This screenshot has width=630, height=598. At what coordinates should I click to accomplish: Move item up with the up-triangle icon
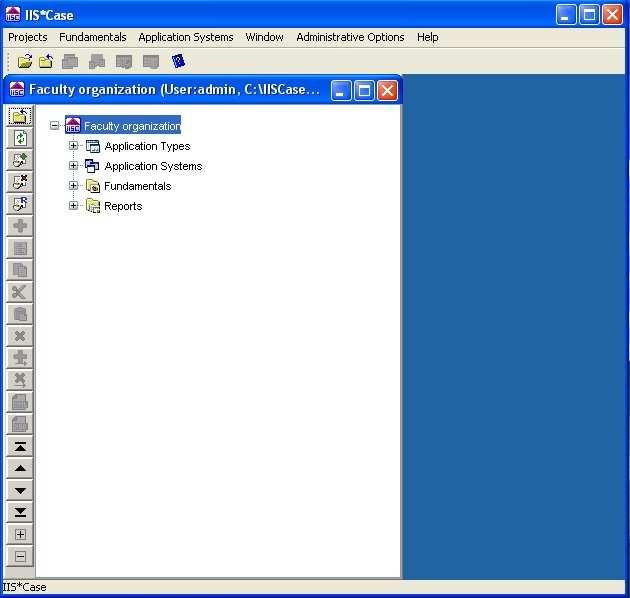click(x=20, y=469)
